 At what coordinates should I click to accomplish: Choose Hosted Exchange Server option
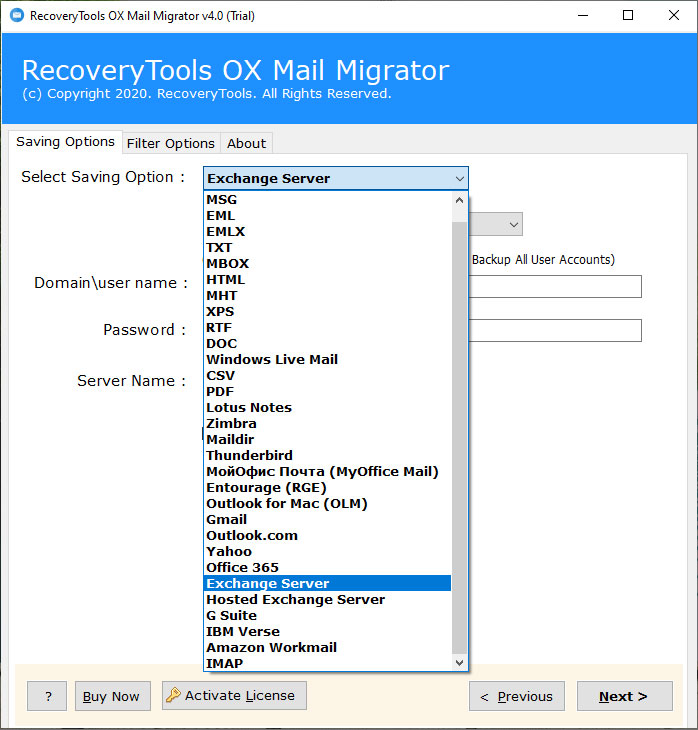(328, 599)
